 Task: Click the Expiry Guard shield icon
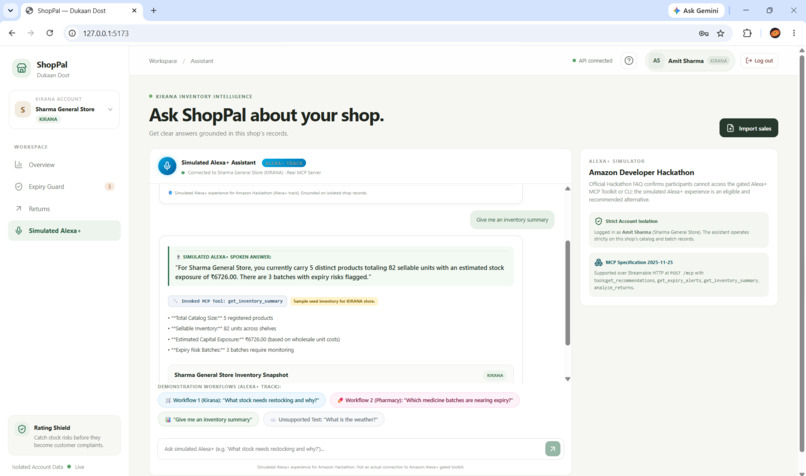click(19, 187)
